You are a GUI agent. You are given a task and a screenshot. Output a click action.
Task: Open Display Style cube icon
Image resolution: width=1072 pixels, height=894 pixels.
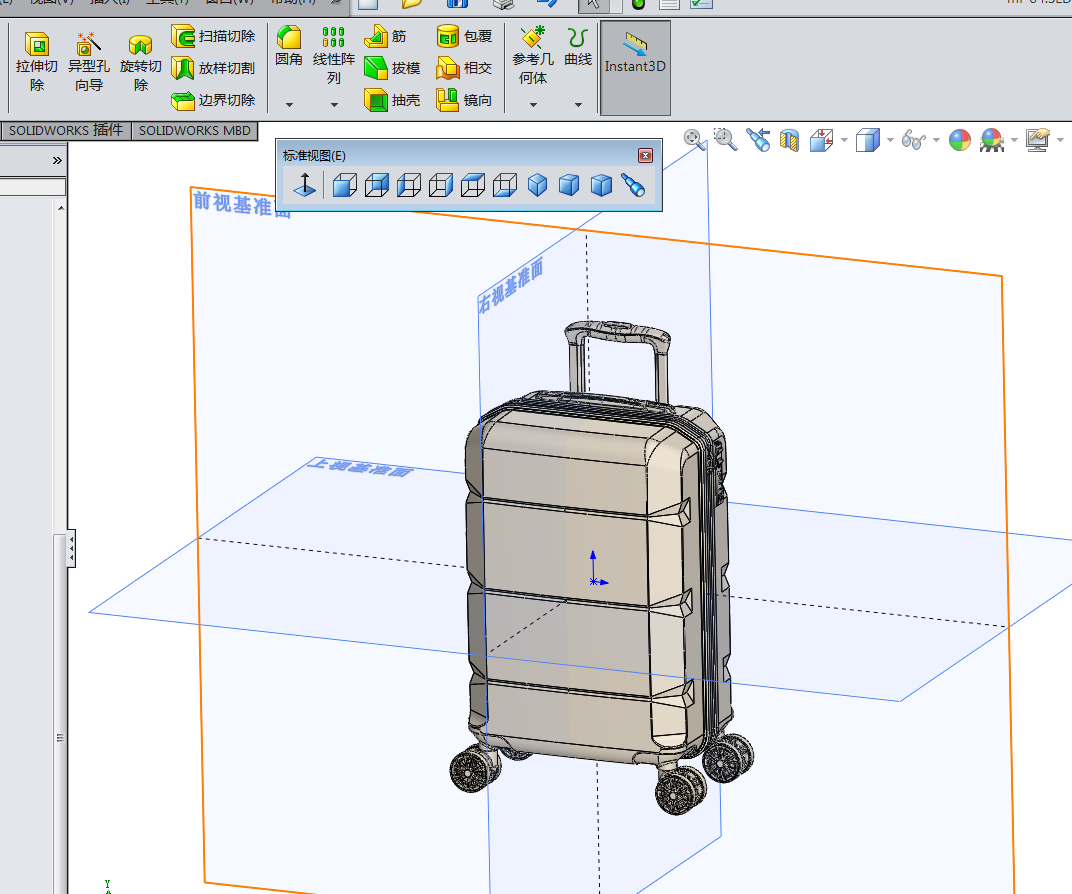pos(868,140)
